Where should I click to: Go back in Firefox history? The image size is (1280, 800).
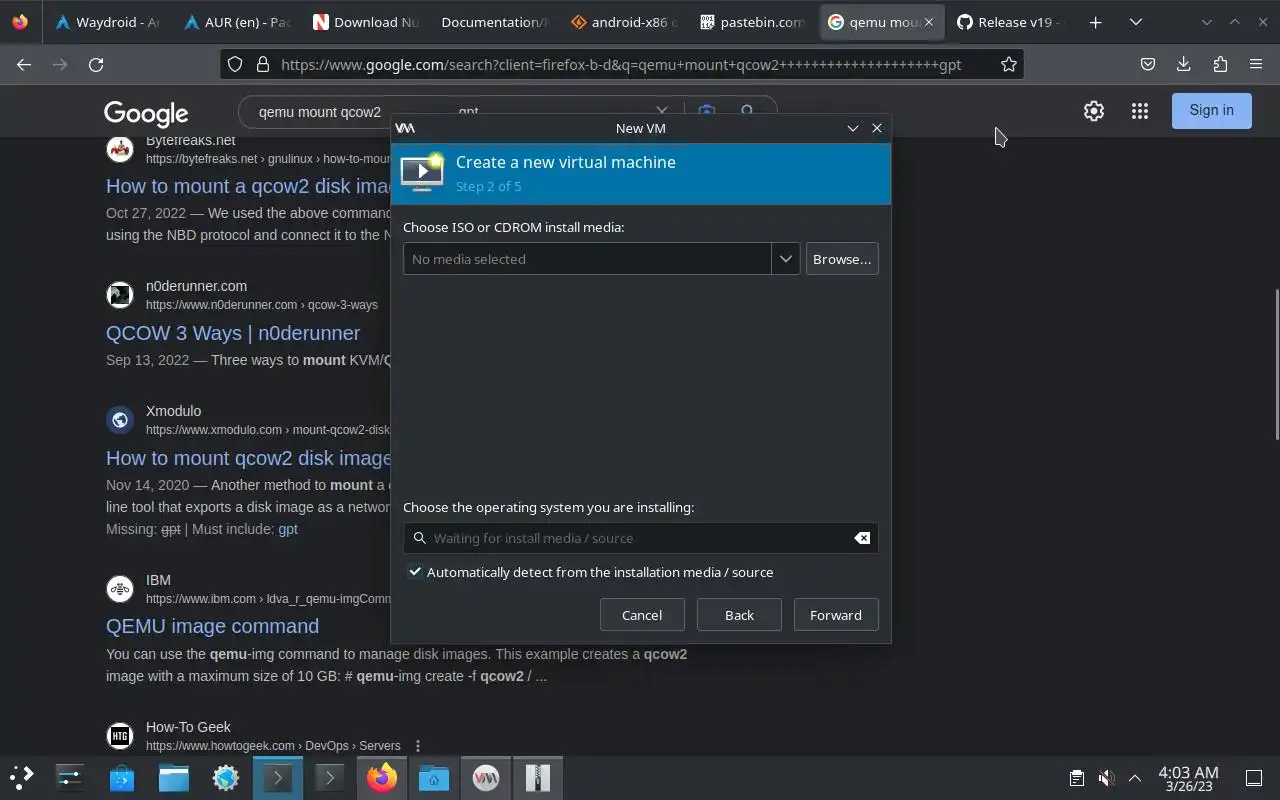pos(24,64)
